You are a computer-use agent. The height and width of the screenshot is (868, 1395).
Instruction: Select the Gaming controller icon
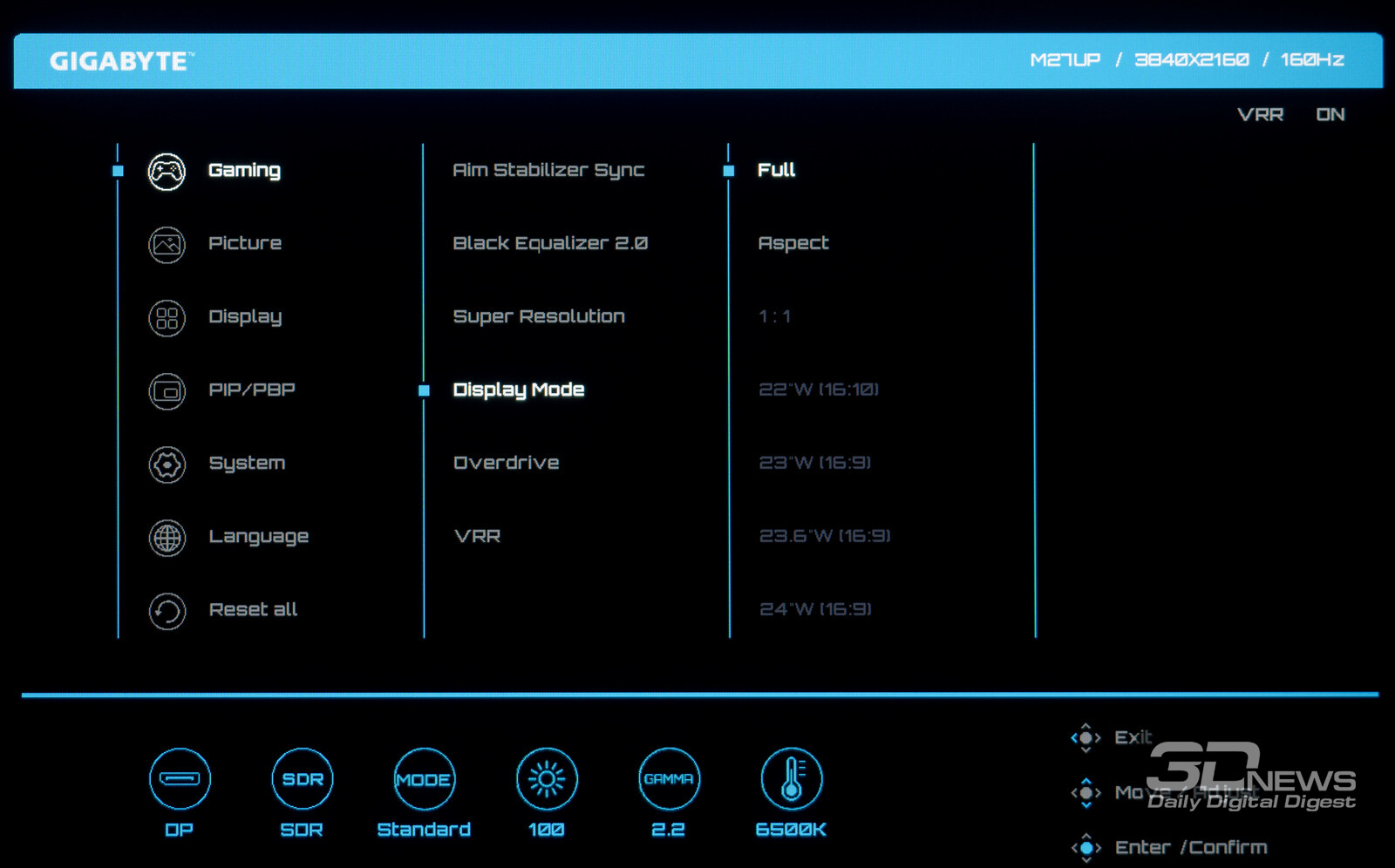167,172
